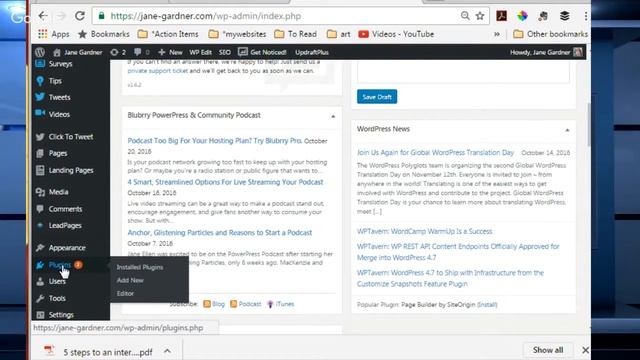Viewport: 640px width, 360px height.
Task: Open the private support ticket link
Action: tap(158, 71)
